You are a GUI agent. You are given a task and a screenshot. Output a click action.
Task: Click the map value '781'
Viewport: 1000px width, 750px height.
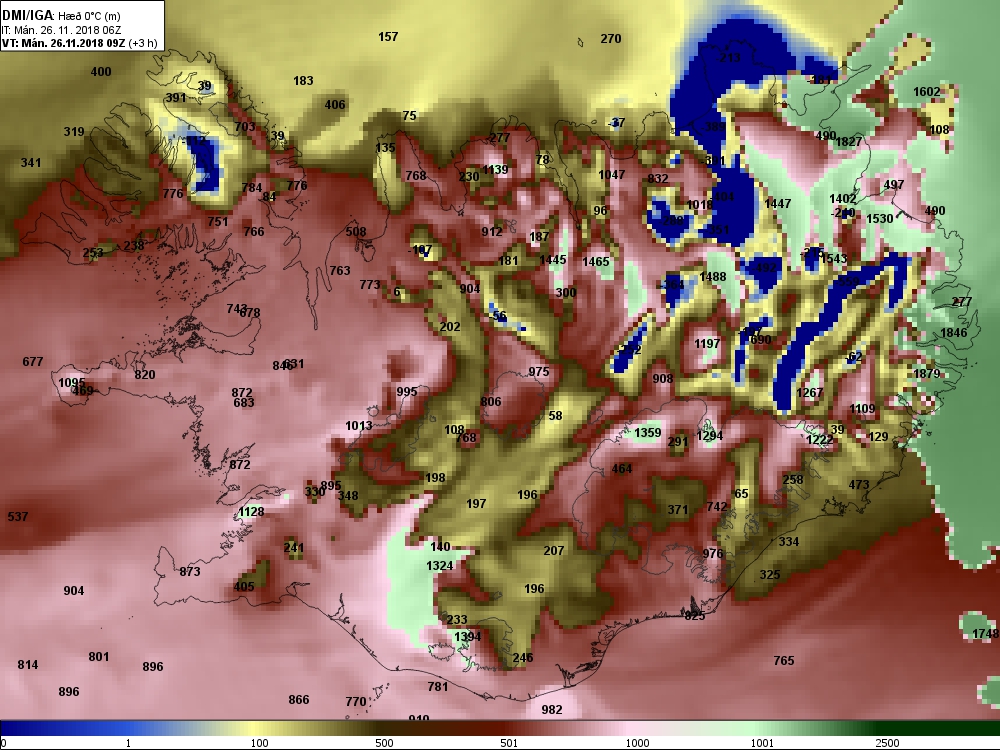pyautogui.click(x=438, y=687)
